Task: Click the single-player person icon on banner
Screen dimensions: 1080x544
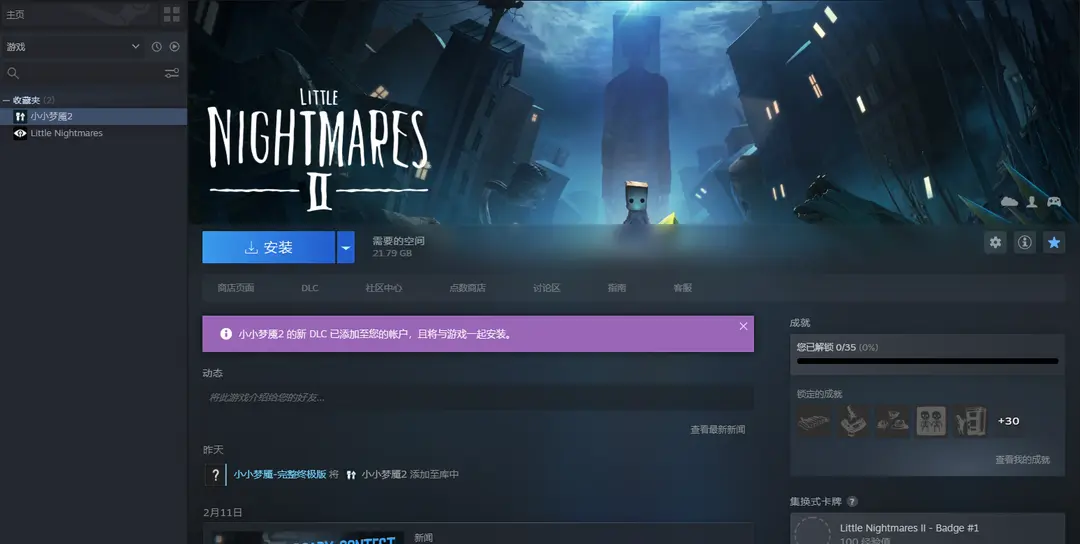Action: (x=1032, y=202)
